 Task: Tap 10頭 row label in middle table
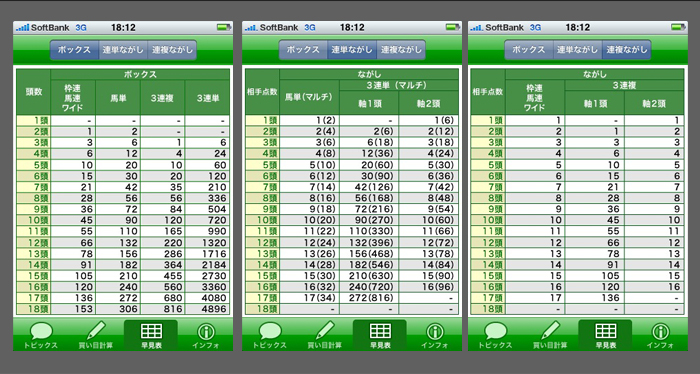[262, 220]
